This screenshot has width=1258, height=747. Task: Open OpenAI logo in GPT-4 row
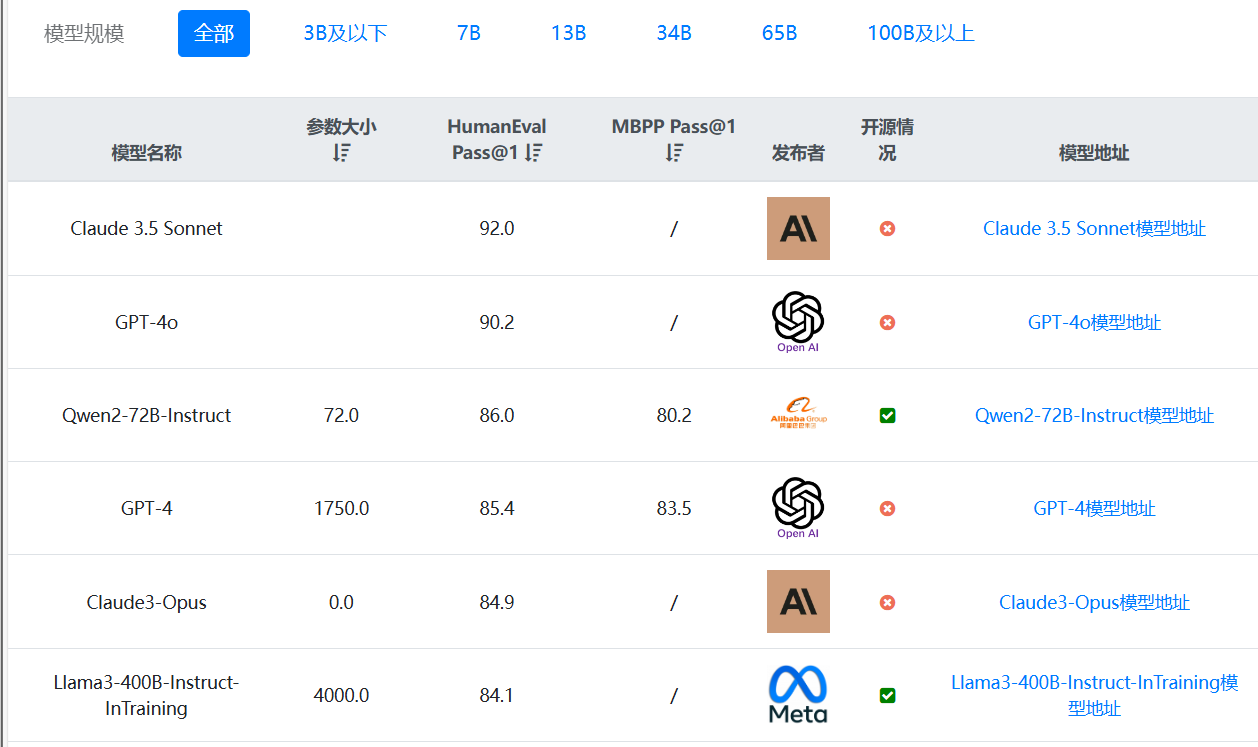[x=798, y=508]
